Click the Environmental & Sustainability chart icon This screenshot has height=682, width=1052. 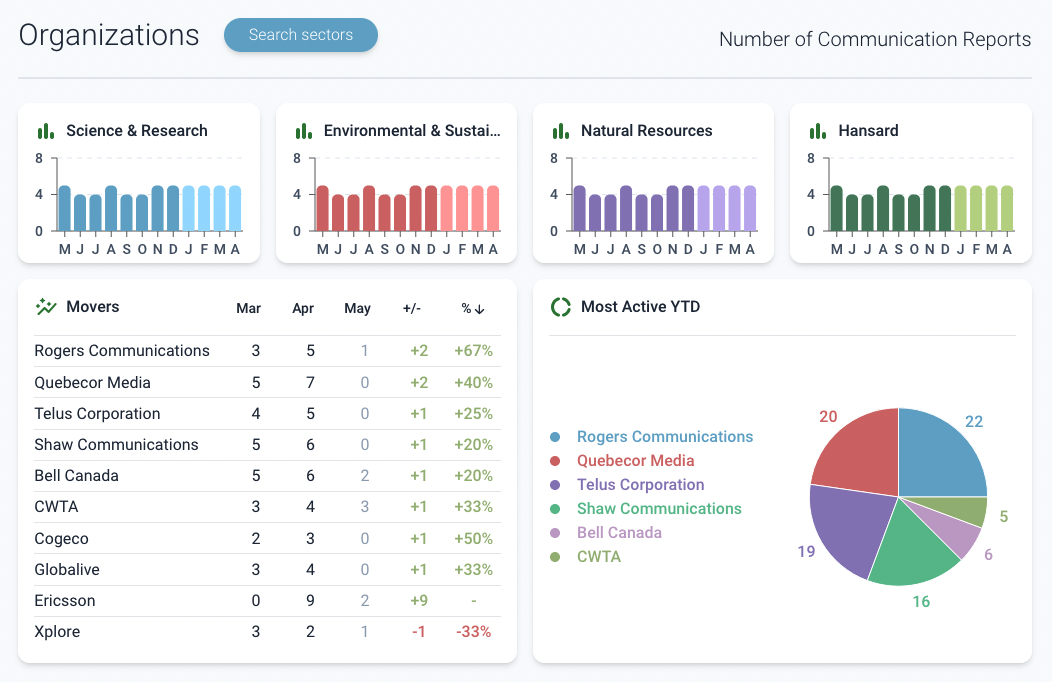click(303, 131)
